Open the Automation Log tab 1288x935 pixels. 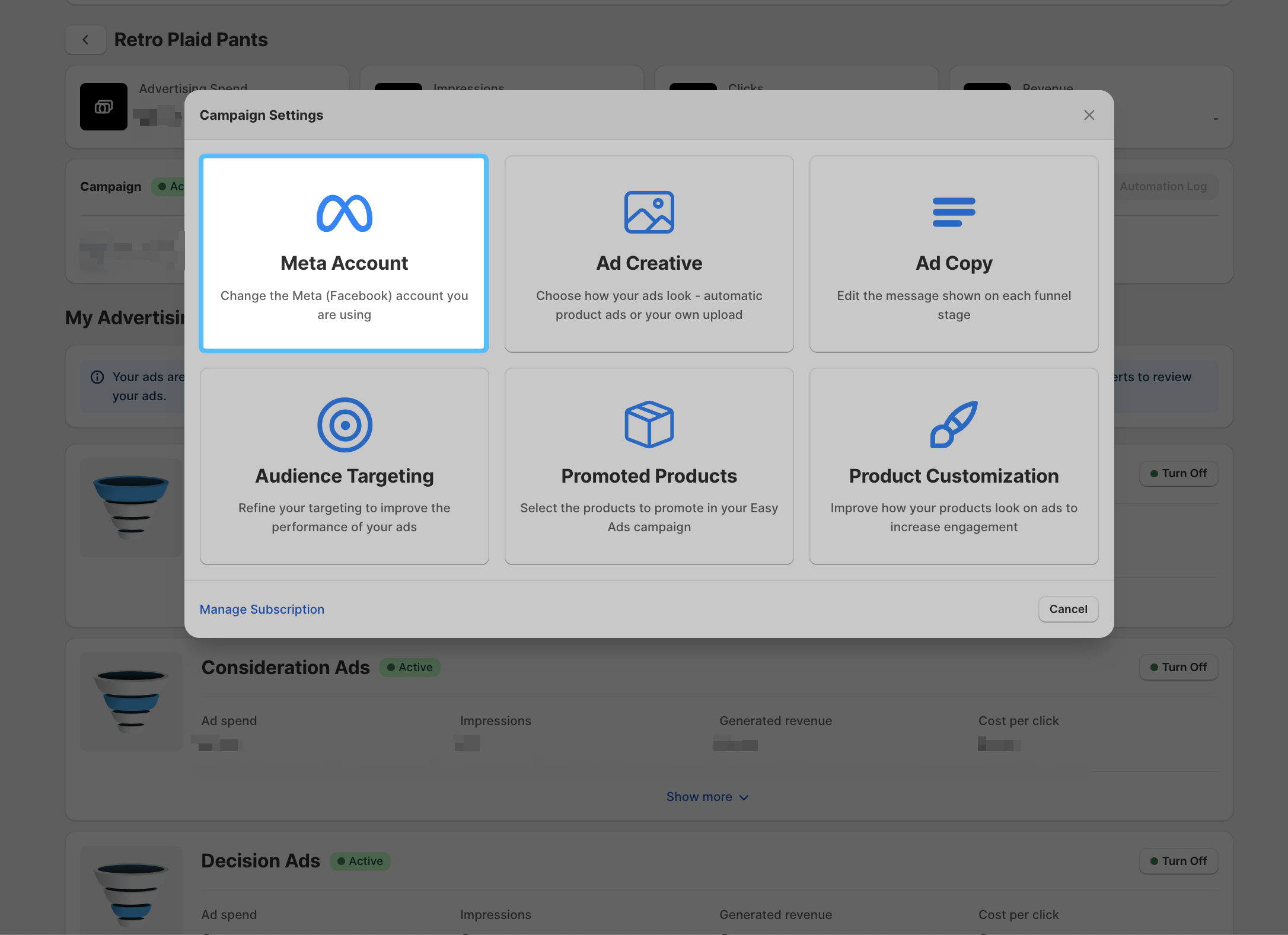[1163, 186]
